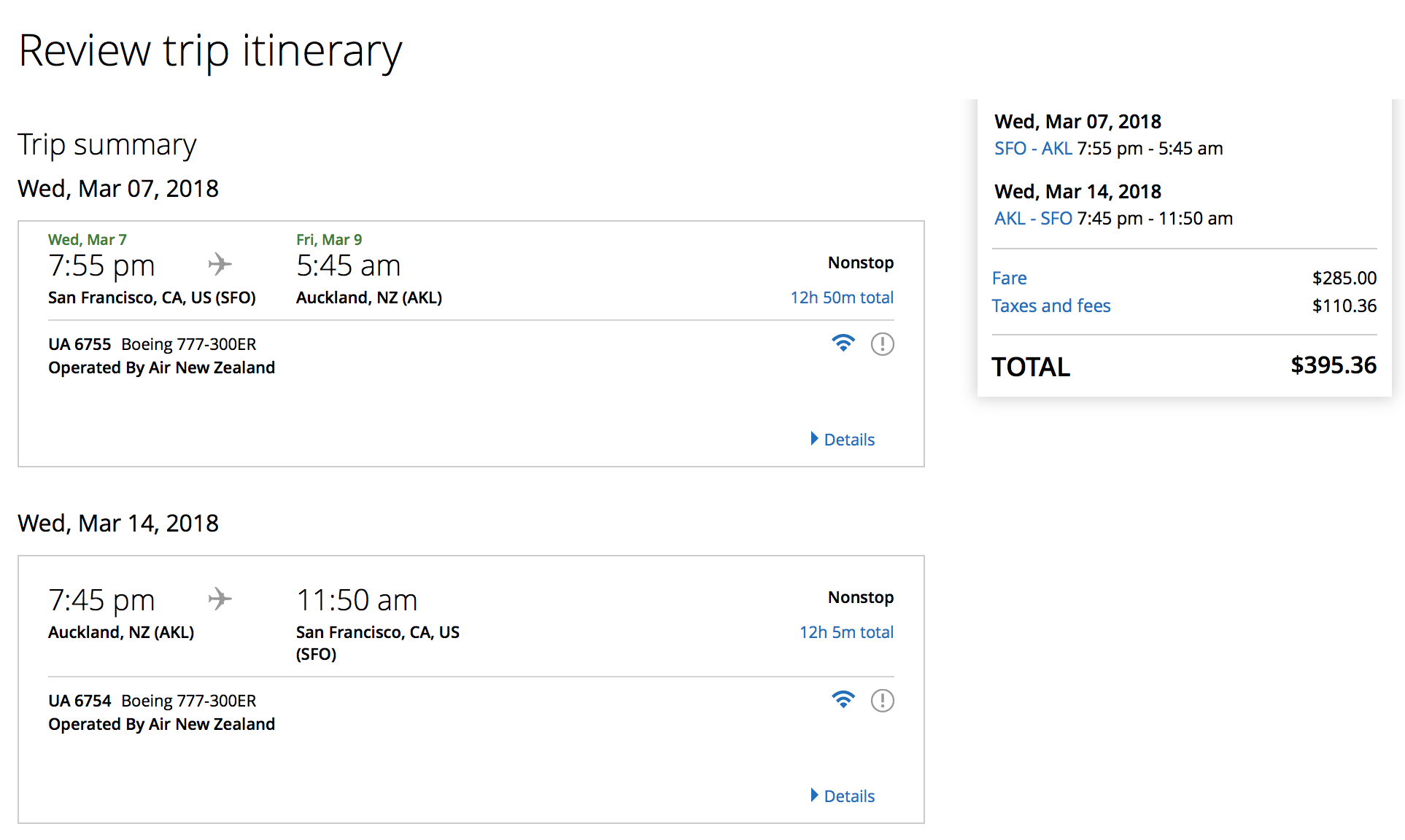Click the airplane icon on the return flight
Screen dimensions: 1405x840
[220, 599]
